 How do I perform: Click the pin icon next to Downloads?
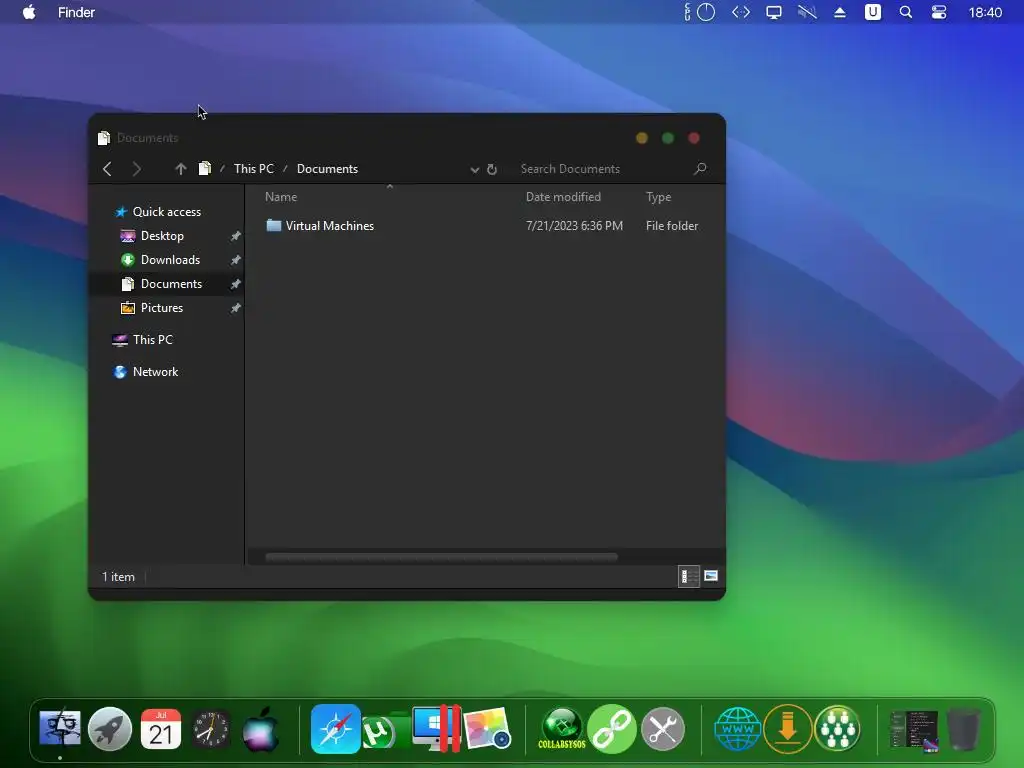[236, 260]
